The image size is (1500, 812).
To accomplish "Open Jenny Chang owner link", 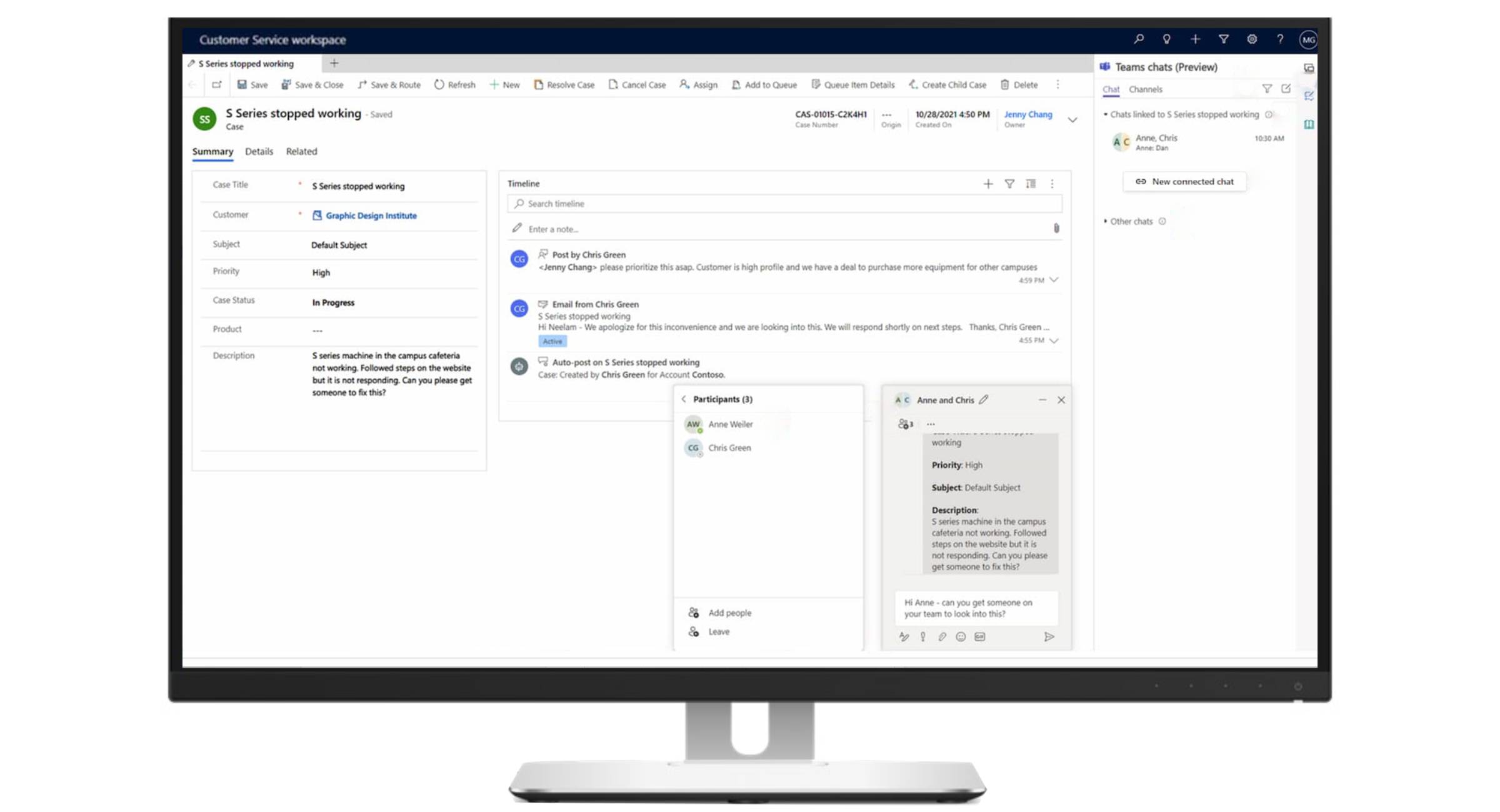I will [1028, 114].
